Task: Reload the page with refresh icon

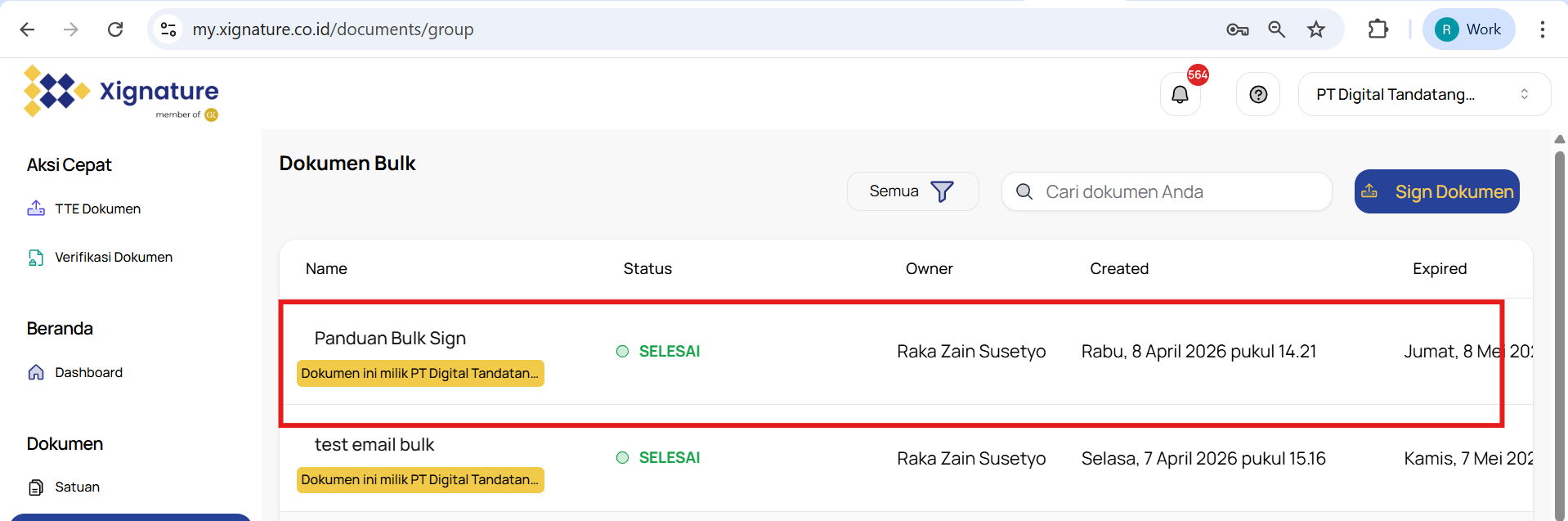Action: point(115,29)
